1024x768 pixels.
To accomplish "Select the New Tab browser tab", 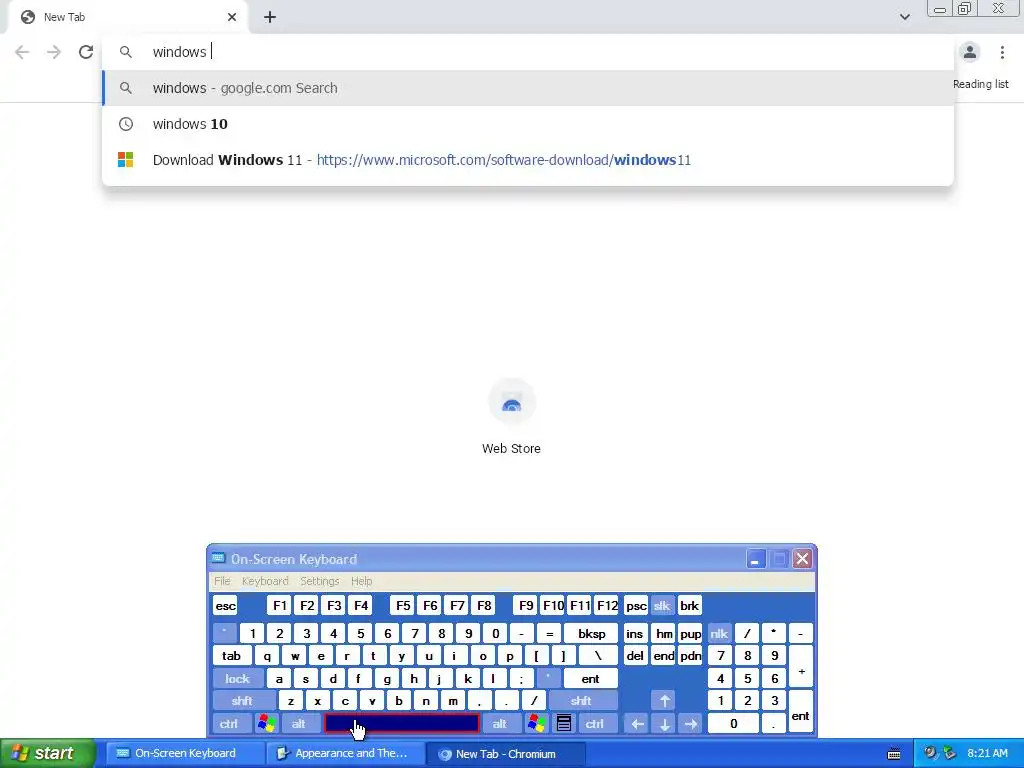I will (127, 17).
